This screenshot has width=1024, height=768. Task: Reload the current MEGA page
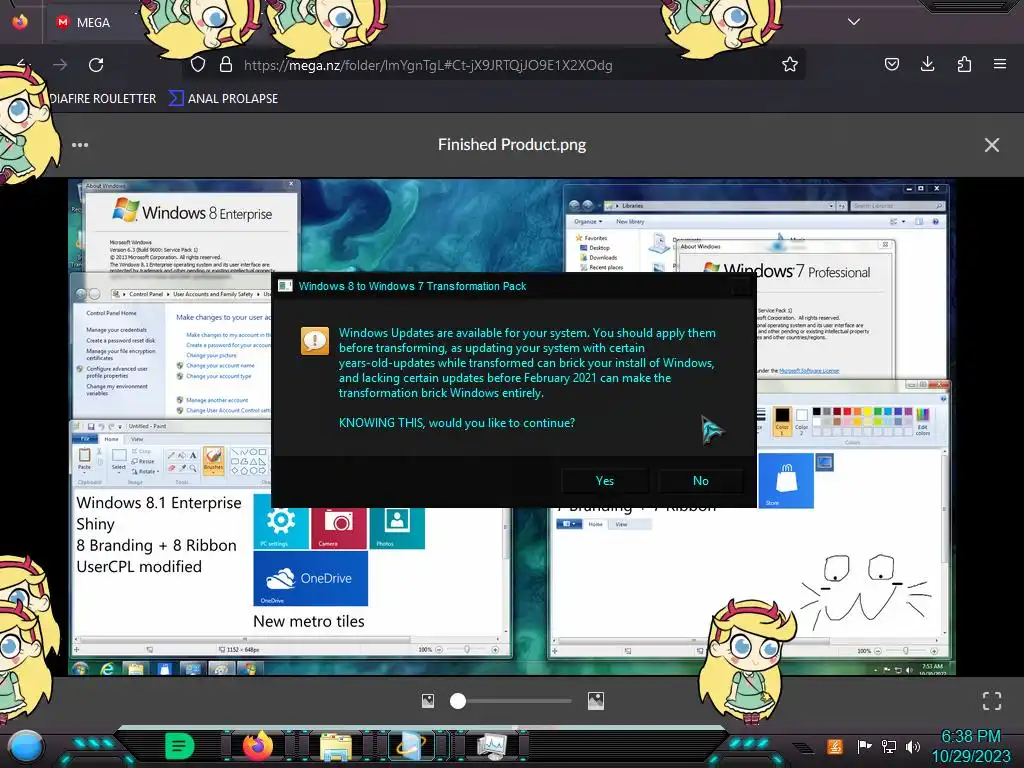[x=96, y=65]
